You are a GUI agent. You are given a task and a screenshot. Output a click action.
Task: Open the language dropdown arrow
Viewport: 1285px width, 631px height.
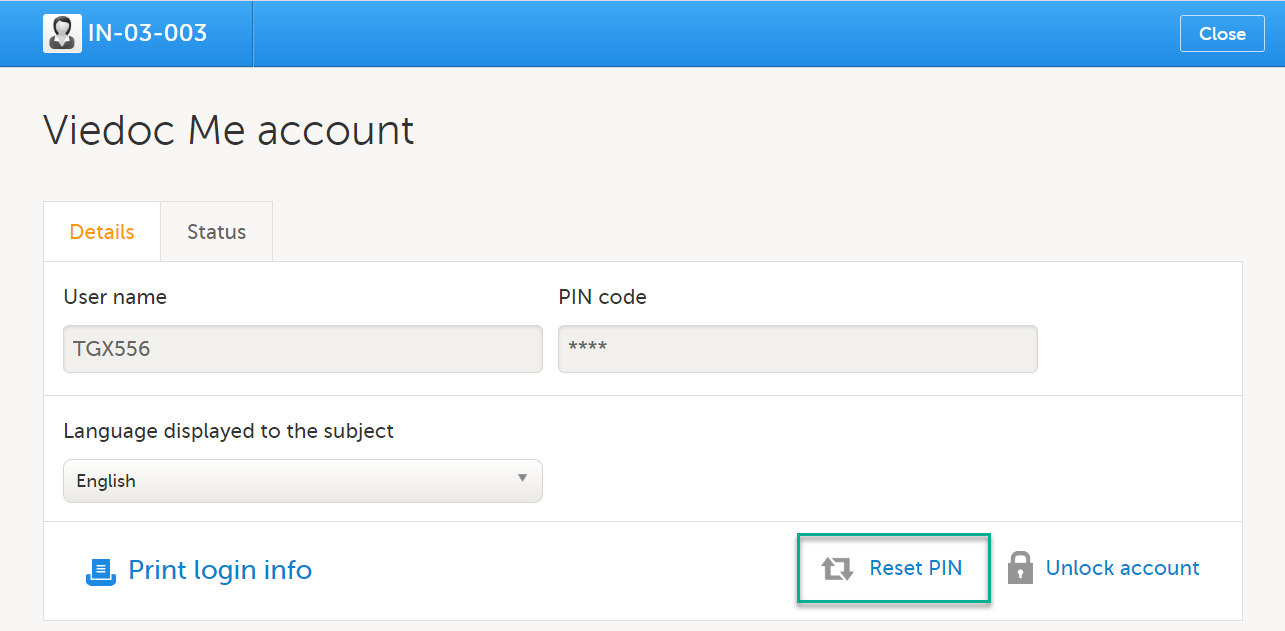[x=522, y=478]
